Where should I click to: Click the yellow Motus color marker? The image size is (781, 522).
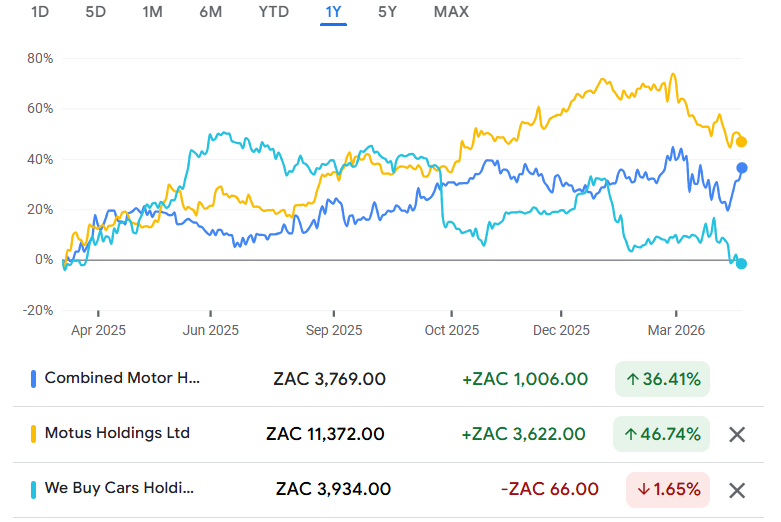click(34, 434)
